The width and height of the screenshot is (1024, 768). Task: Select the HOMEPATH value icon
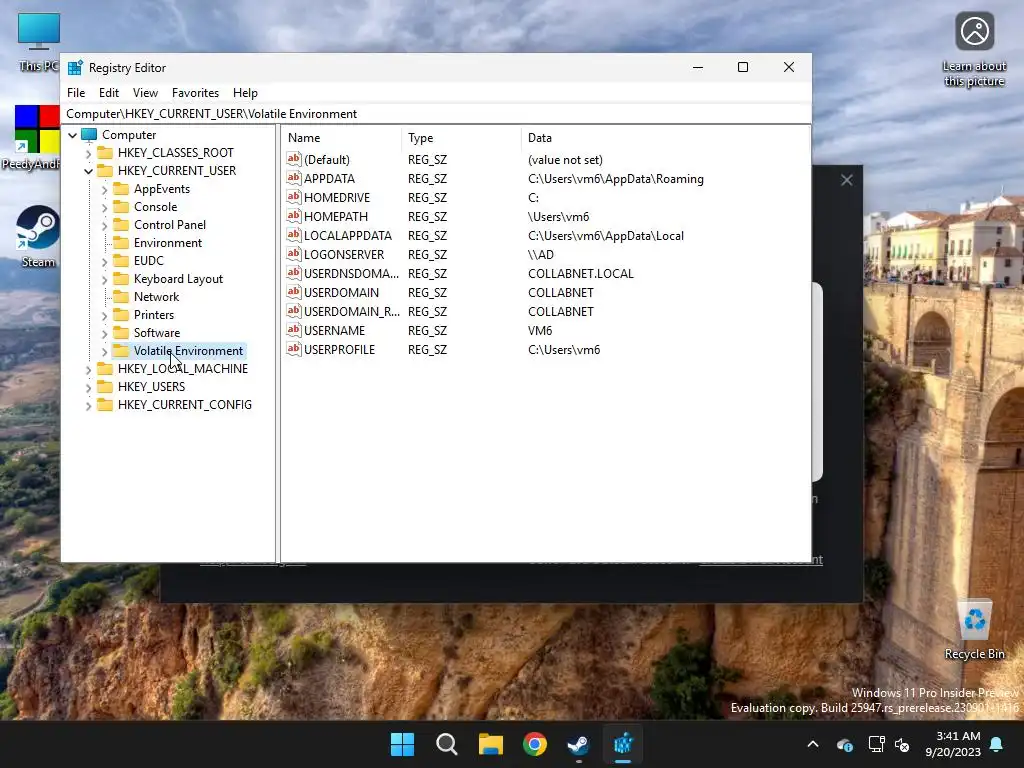[294, 216]
